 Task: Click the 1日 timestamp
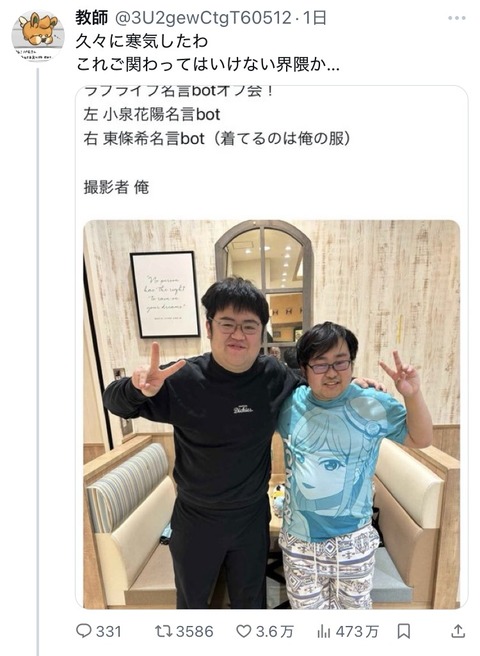click(x=314, y=18)
